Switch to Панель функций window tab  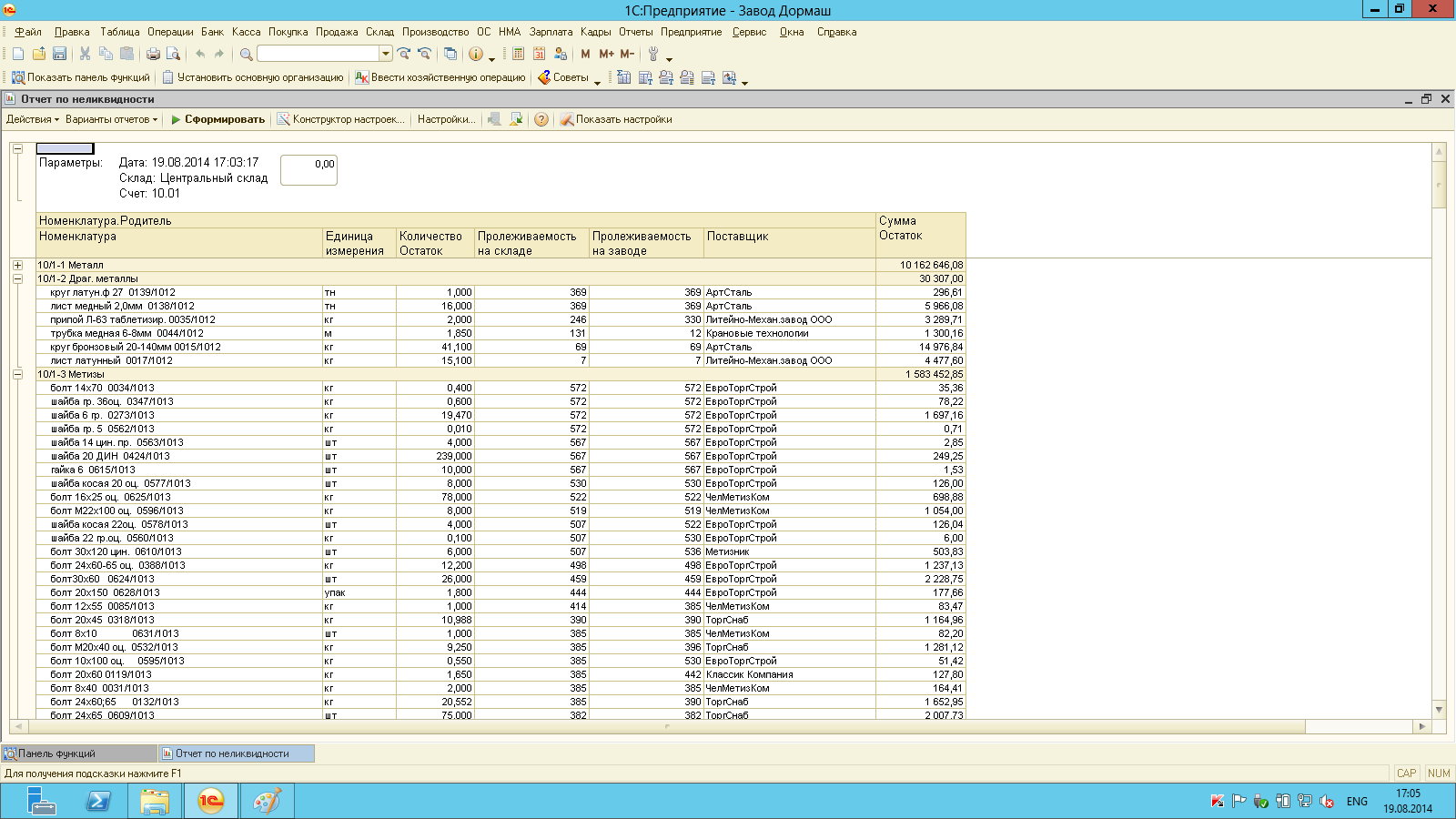pos(78,753)
